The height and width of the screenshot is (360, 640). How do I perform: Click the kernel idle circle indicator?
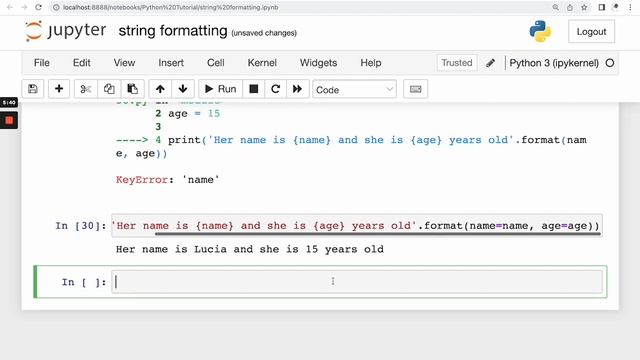click(610, 63)
